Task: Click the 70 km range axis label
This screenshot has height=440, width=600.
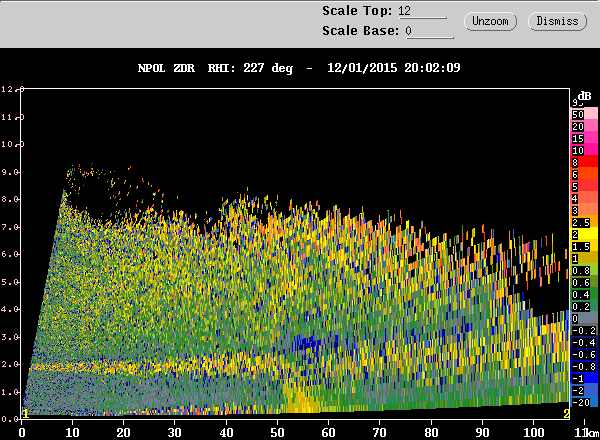Action: tap(380, 433)
